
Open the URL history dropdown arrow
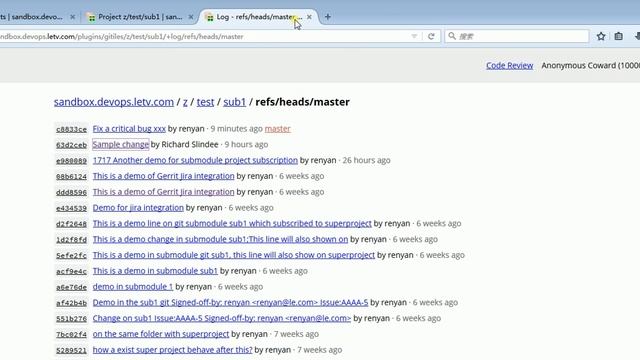pos(414,36)
